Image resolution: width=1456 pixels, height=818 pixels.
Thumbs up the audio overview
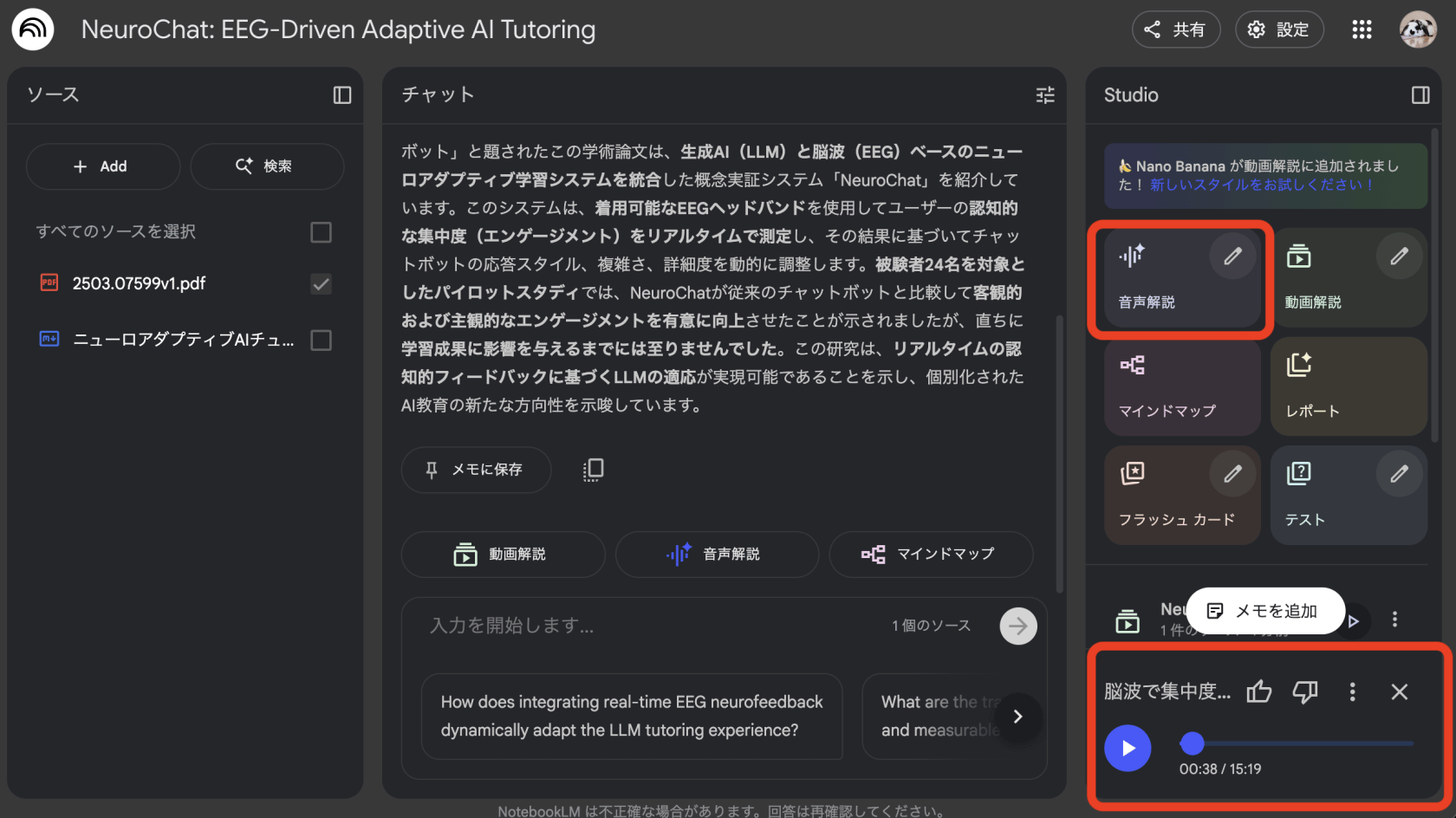coord(1258,691)
